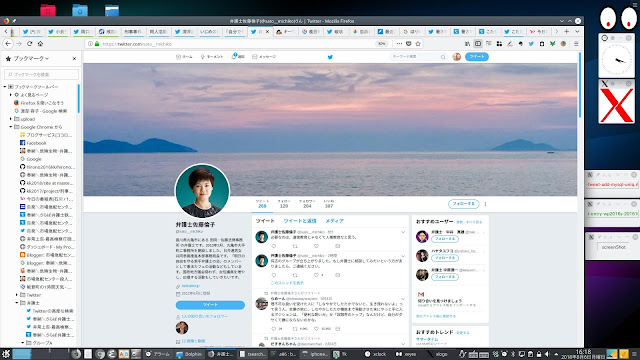The height and width of the screenshot is (360, 640).
Task: Bookmark this page with the star icon
Action: pyautogui.click(x=418, y=44)
